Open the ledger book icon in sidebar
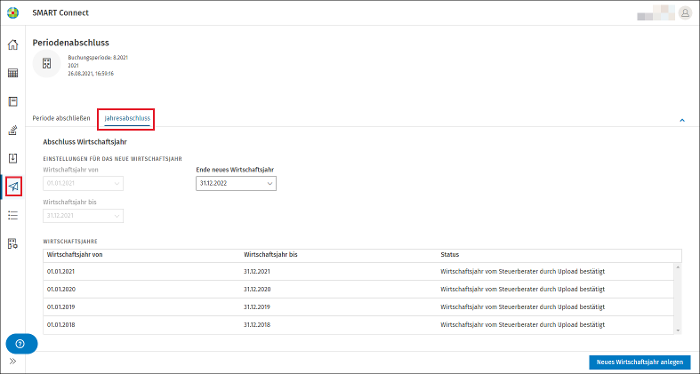This screenshot has height=374, width=700. [x=13, y=101]
